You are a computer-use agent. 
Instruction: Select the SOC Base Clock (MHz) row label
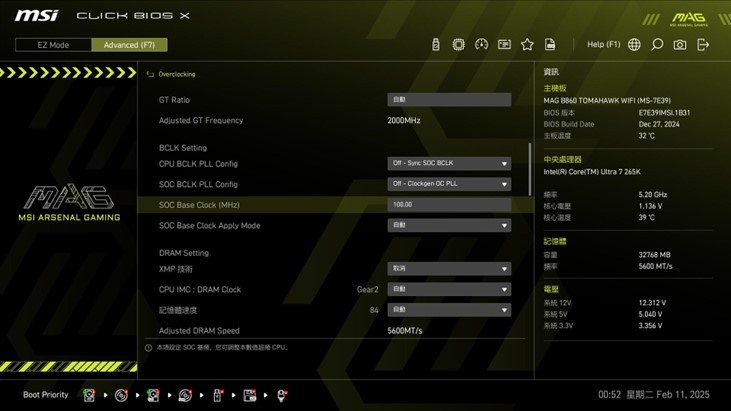point(199,205)
